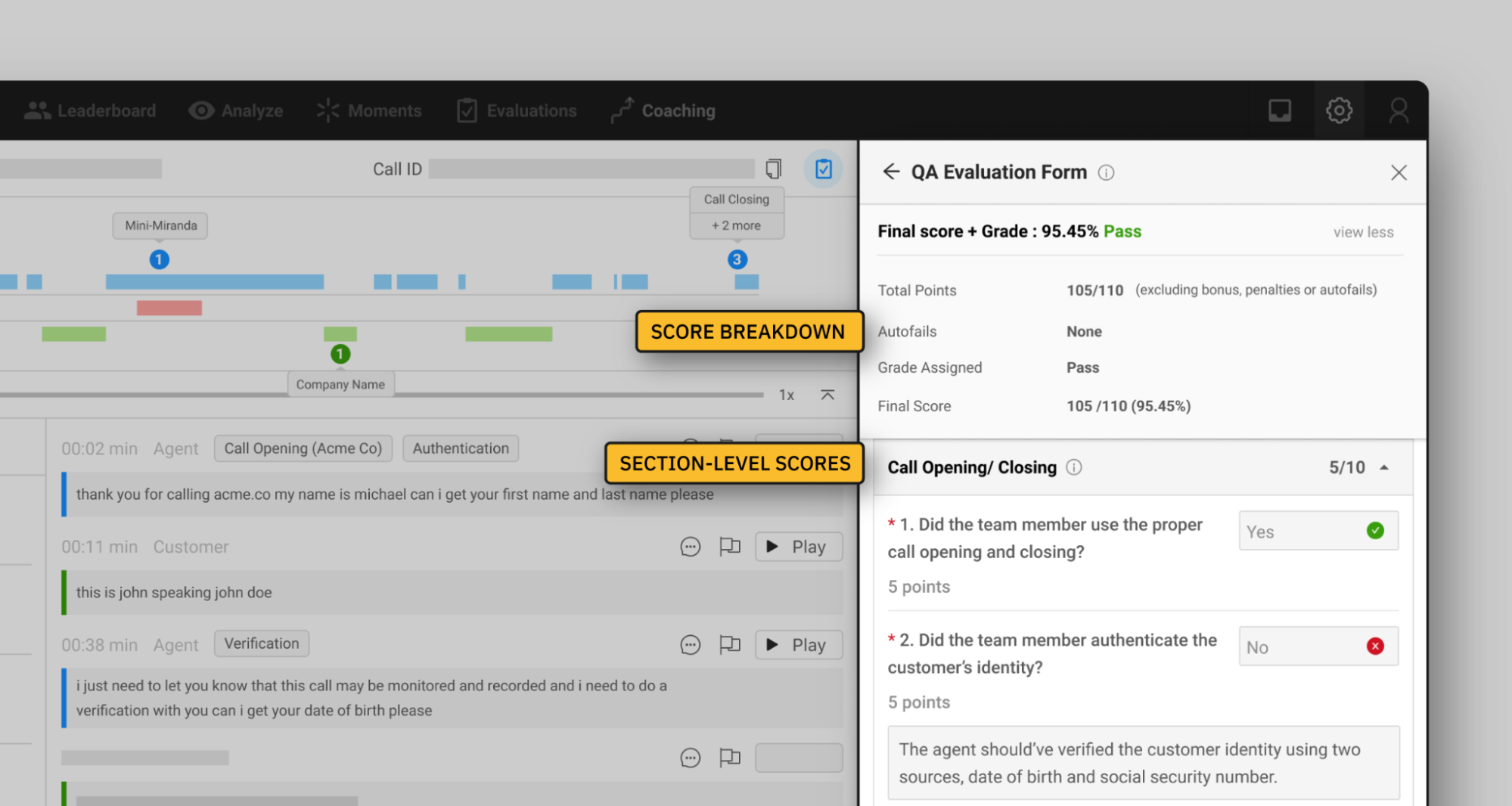Image resolution: width=1512 pixels, height=806 pixels.
Task: Click the view less link
Action: [x=1363, y=232]
